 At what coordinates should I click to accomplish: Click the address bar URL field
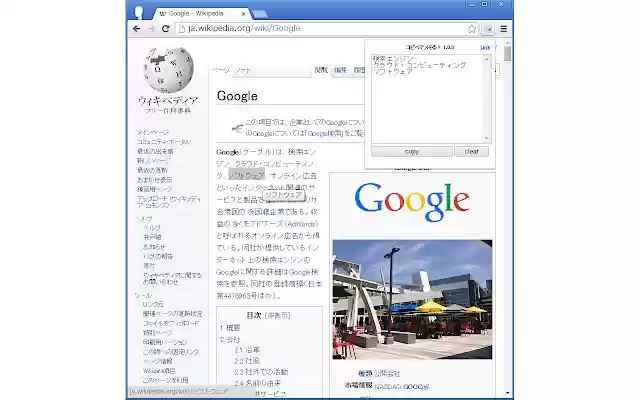coord(327,29)
